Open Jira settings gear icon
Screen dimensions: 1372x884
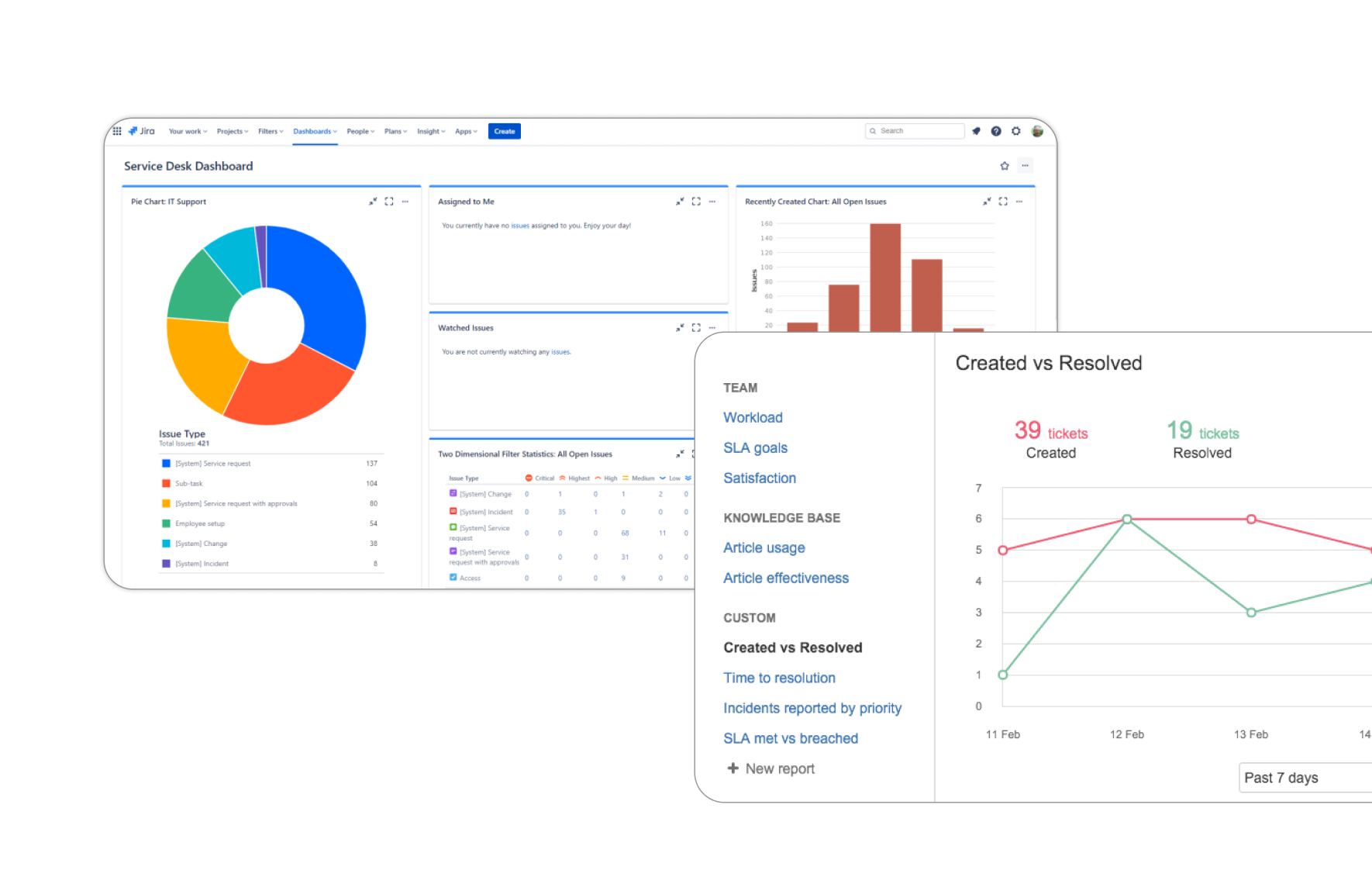click(1016, 131)
